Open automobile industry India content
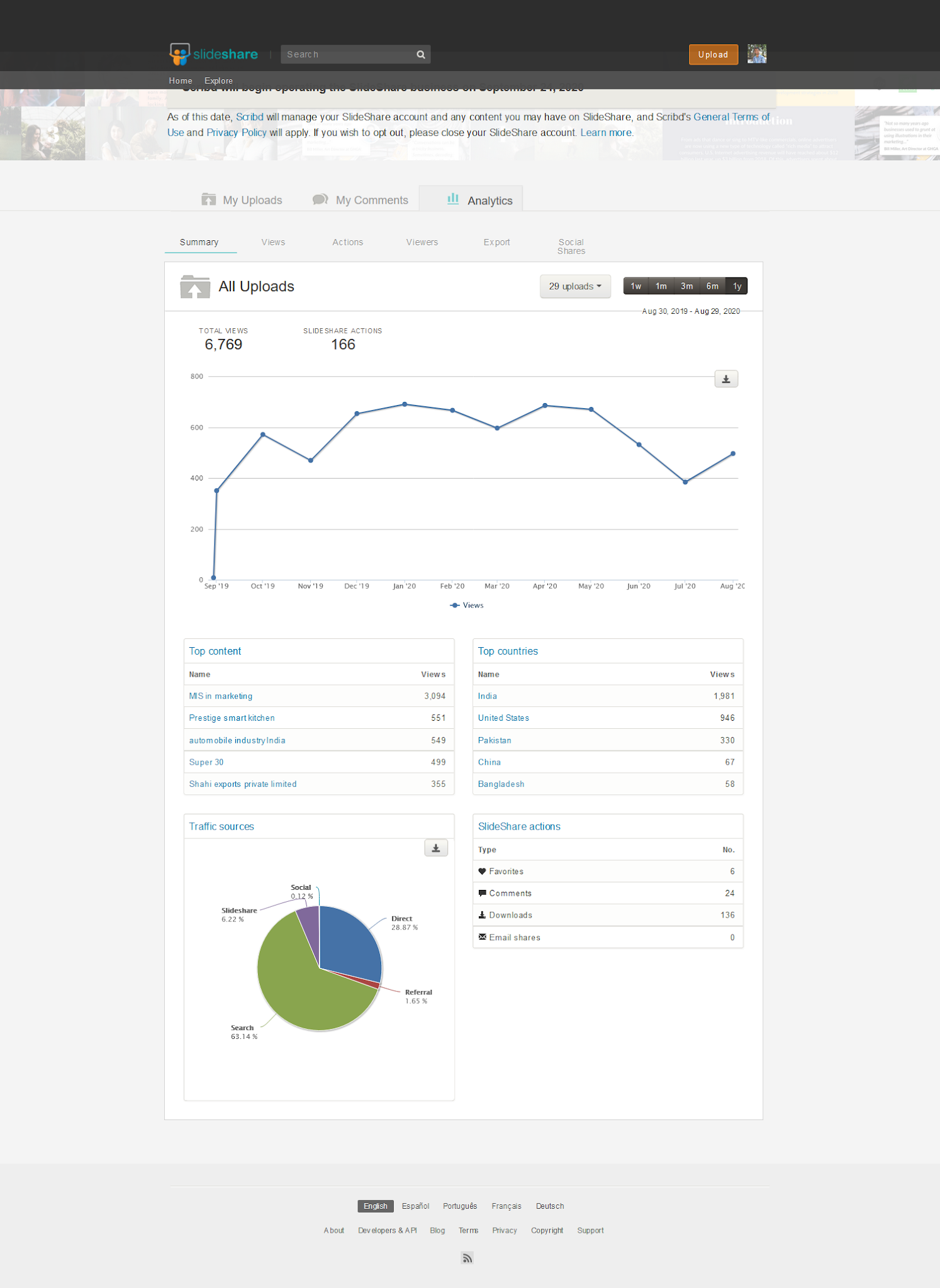This screenshot has width=940, height=1288. point(237,740)
